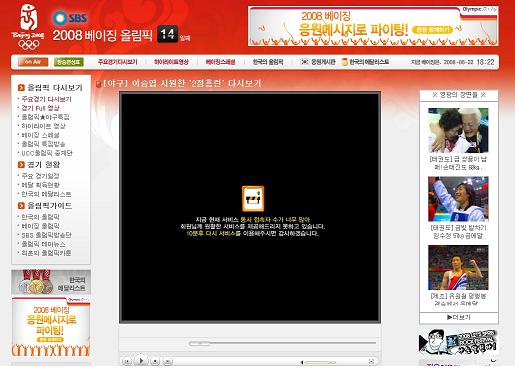Click the next track button in player
Screen dimensions: 515x370
[x=168, y=361]
